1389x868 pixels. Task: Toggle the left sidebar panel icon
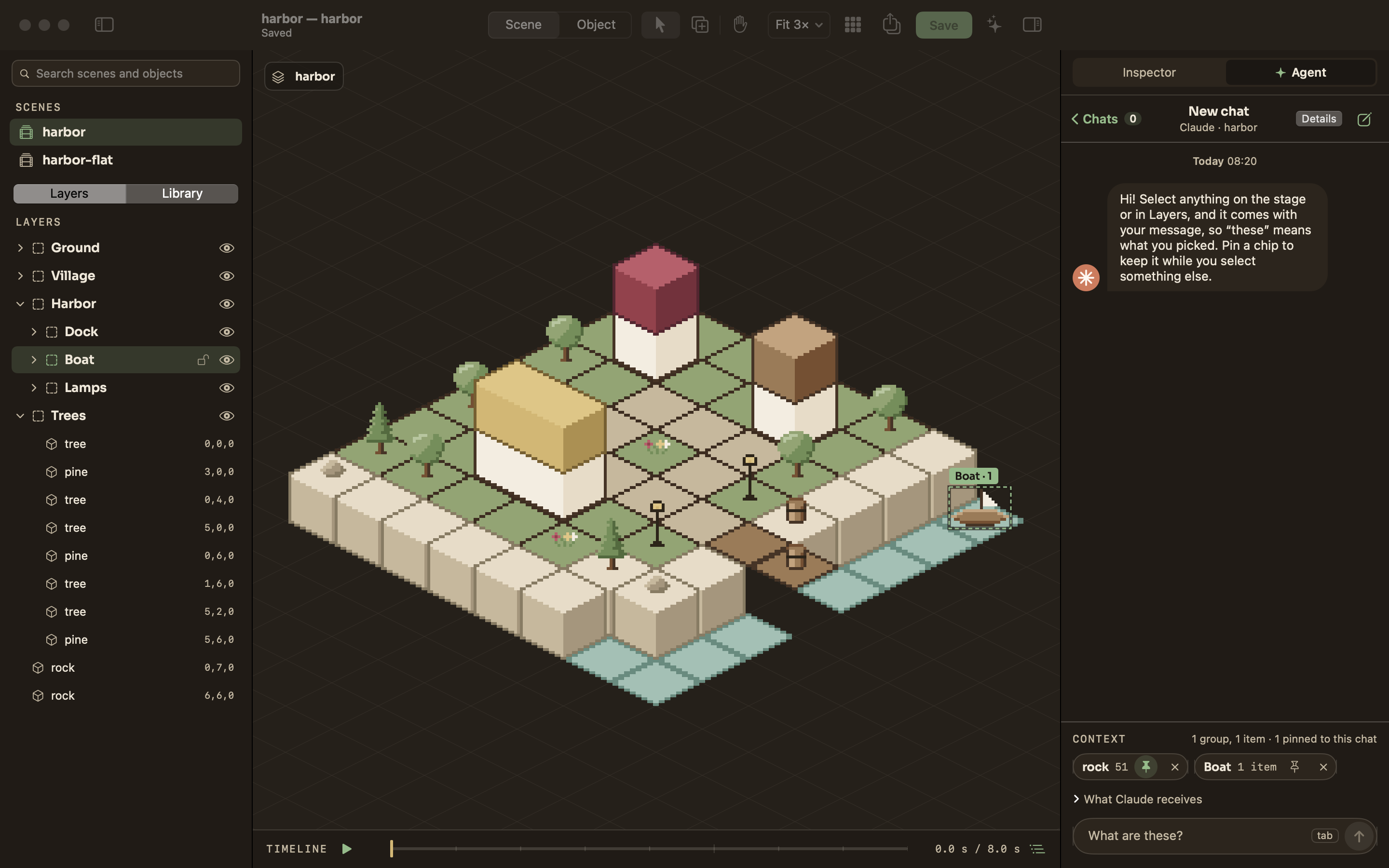tap(104, 25)
